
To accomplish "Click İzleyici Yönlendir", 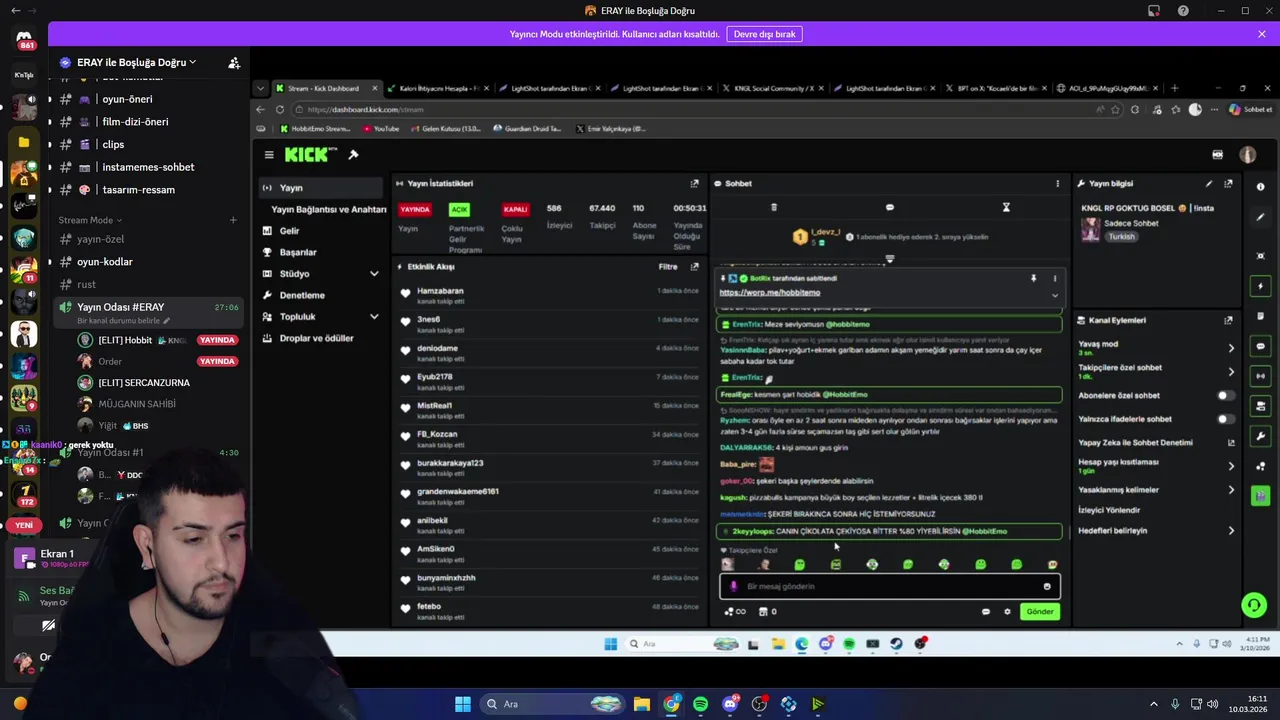I will 1109,510.
